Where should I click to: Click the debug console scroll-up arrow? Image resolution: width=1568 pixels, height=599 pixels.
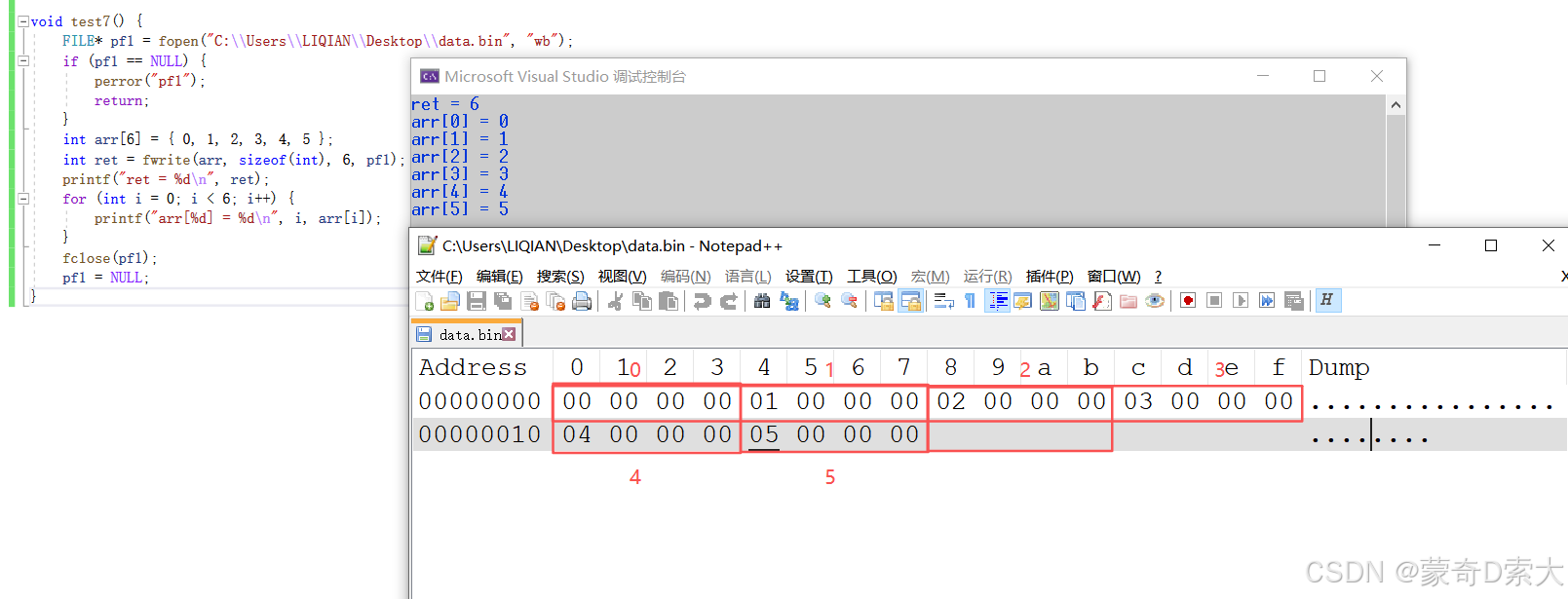[x=1396, y=105]
